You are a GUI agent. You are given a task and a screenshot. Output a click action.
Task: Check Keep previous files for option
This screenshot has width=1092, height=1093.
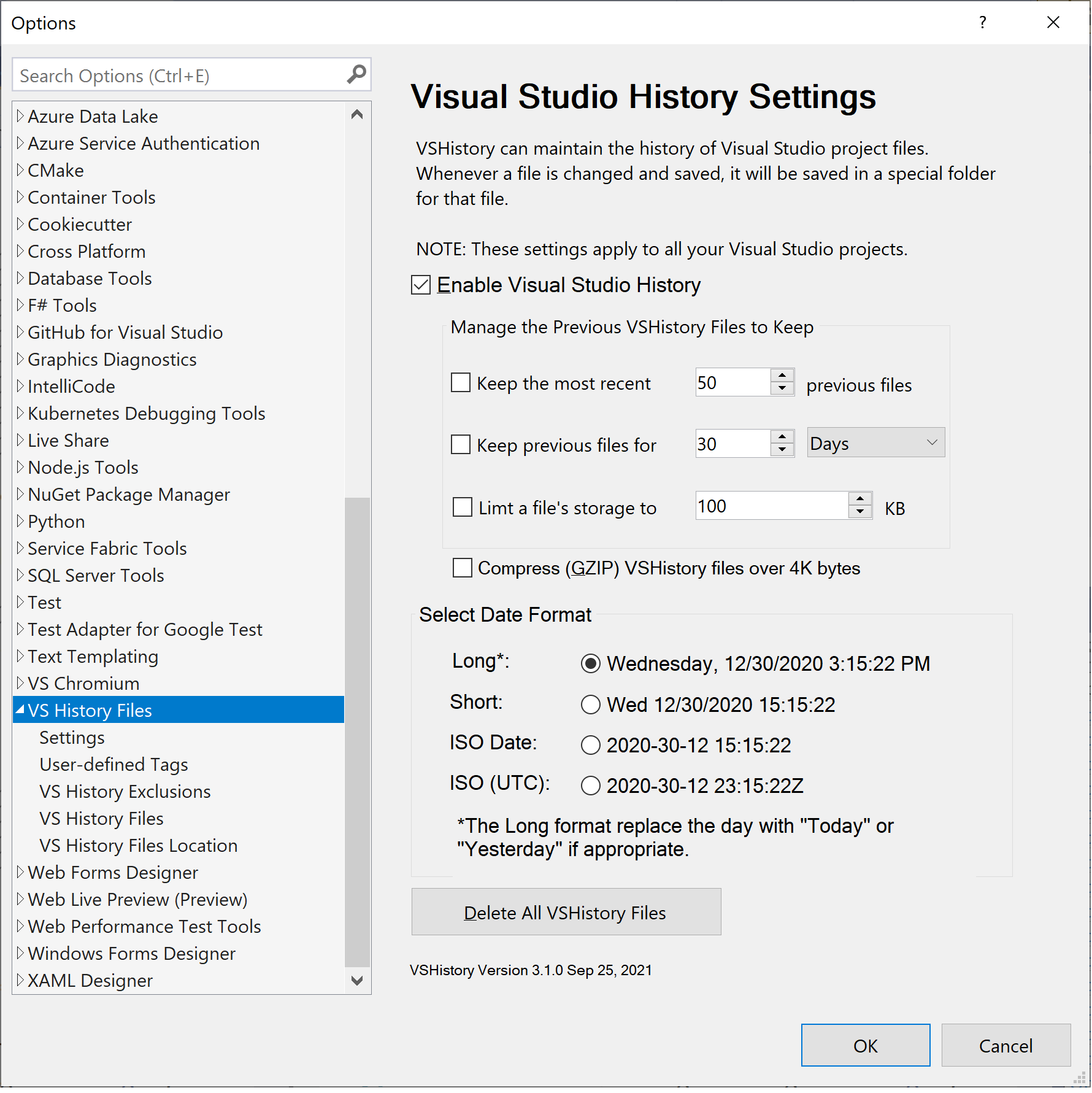pos(461,444)
